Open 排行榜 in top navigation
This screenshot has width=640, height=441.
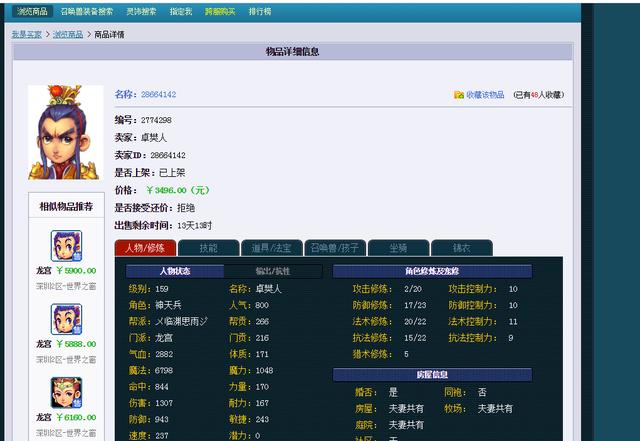(x=260, y=11)
